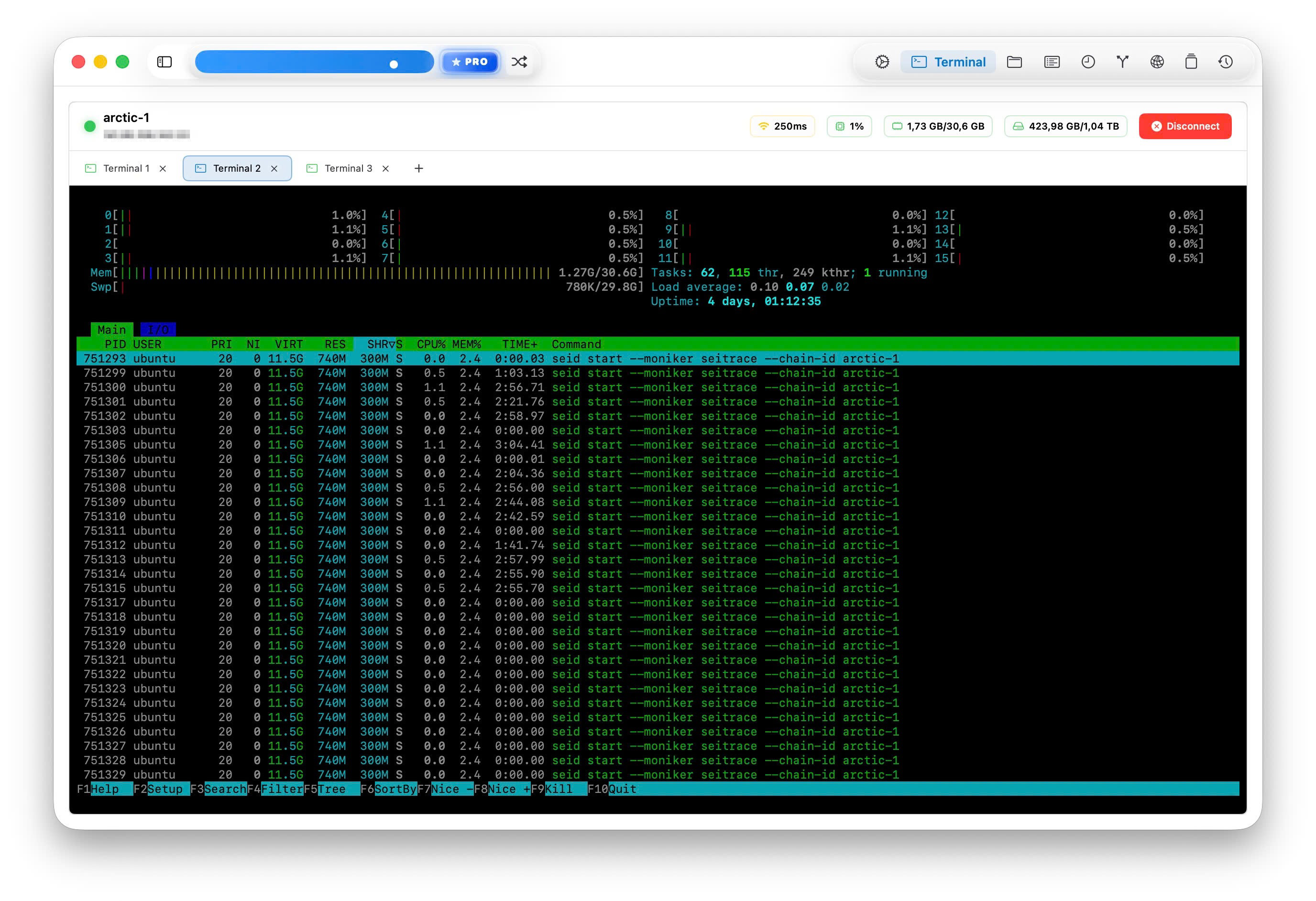The height and width of the screenshot is (901, 1316).
Task: Click the stacked clipboard icon
Action: coord(1191,62)
